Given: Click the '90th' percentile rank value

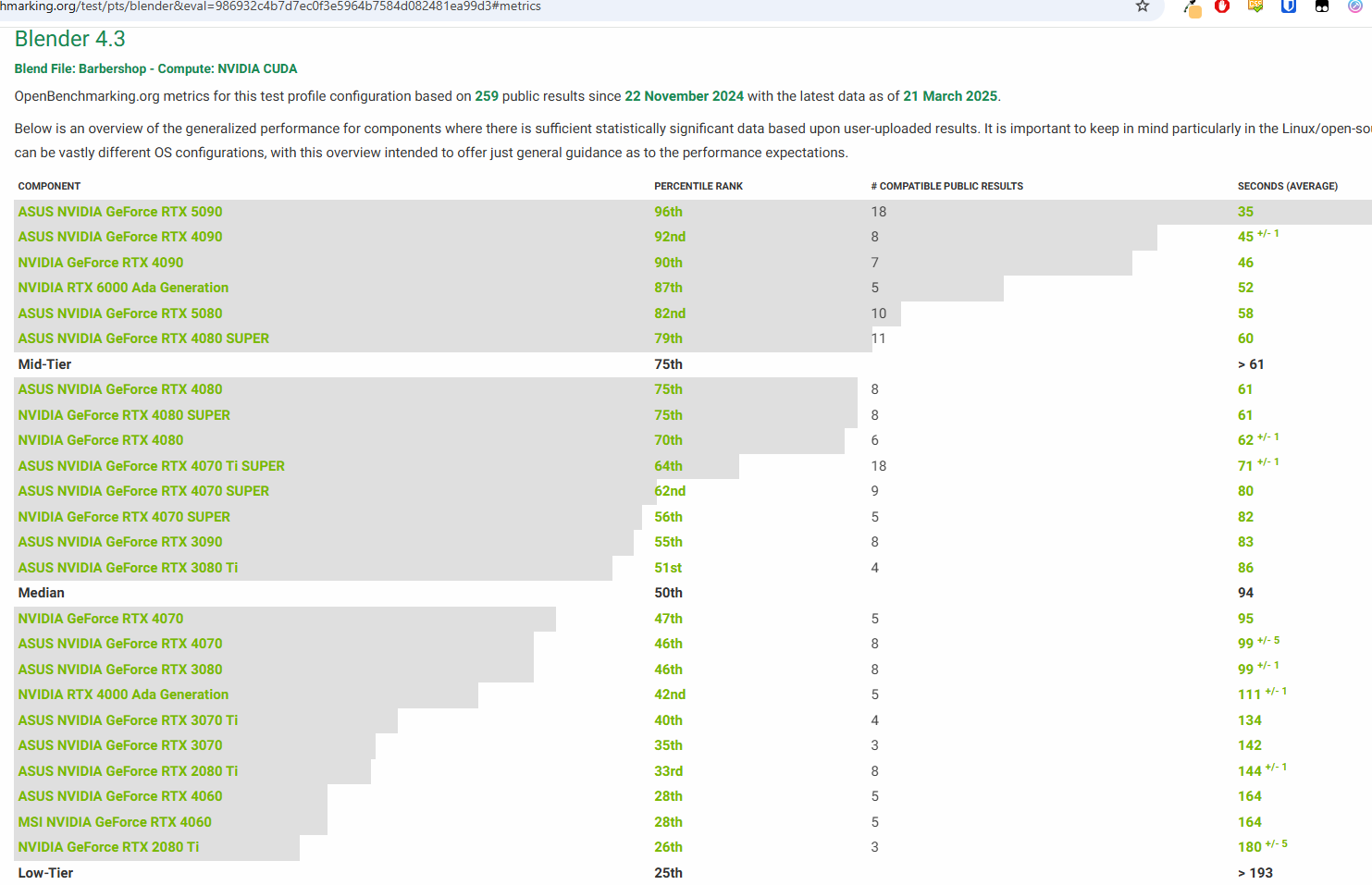Looking at the screenshot, I should 668,263.
